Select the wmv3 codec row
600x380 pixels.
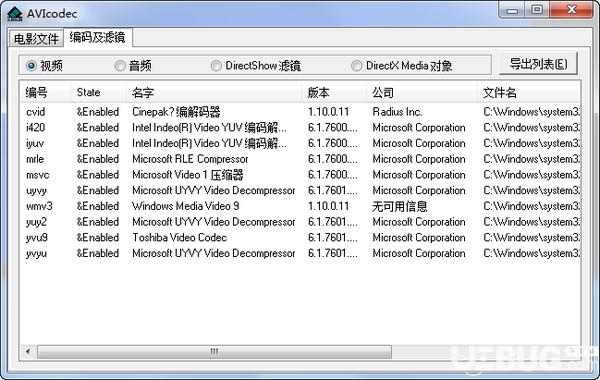coord(300,206)
